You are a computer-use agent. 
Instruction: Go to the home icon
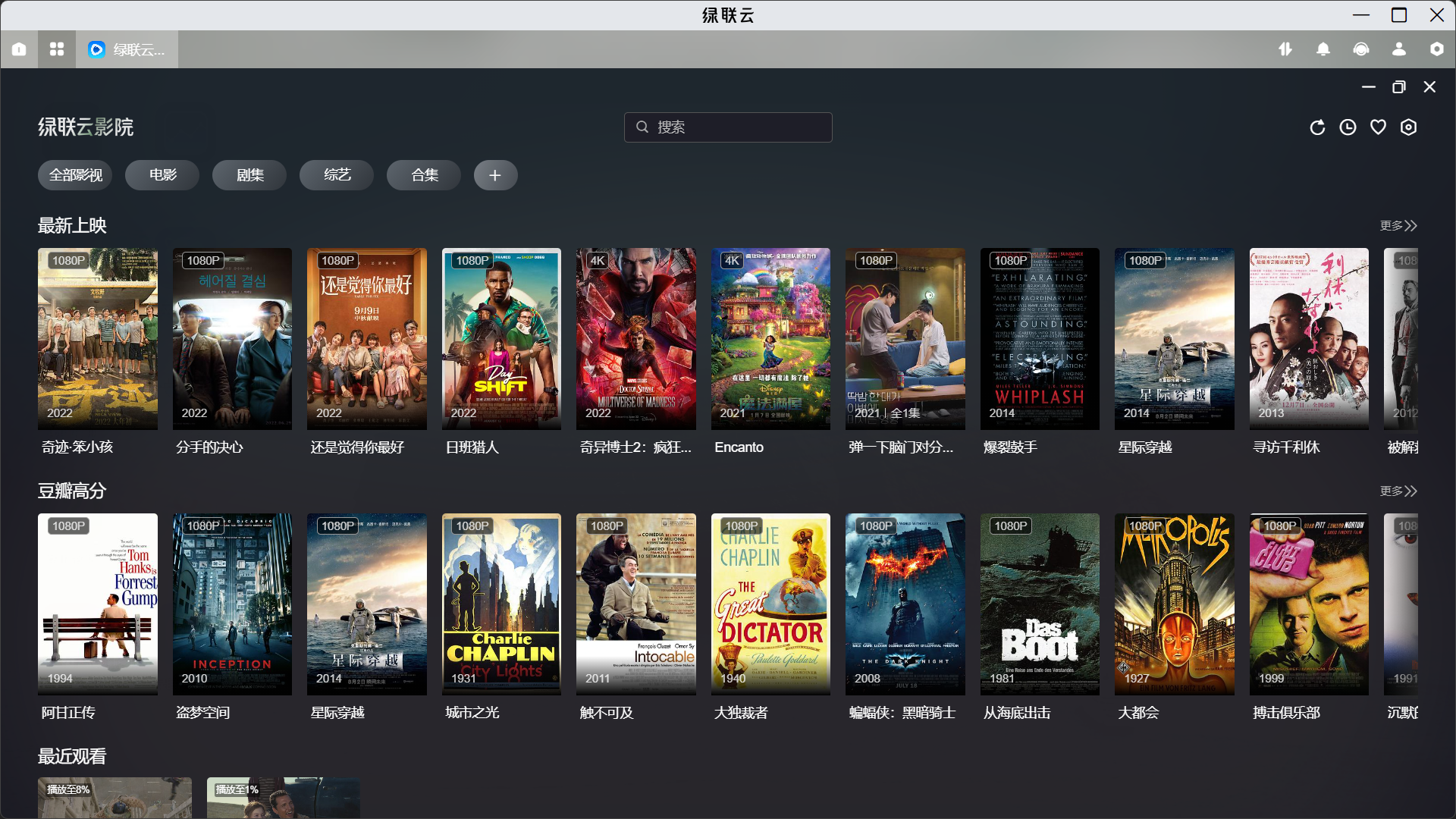pos(19,49)
